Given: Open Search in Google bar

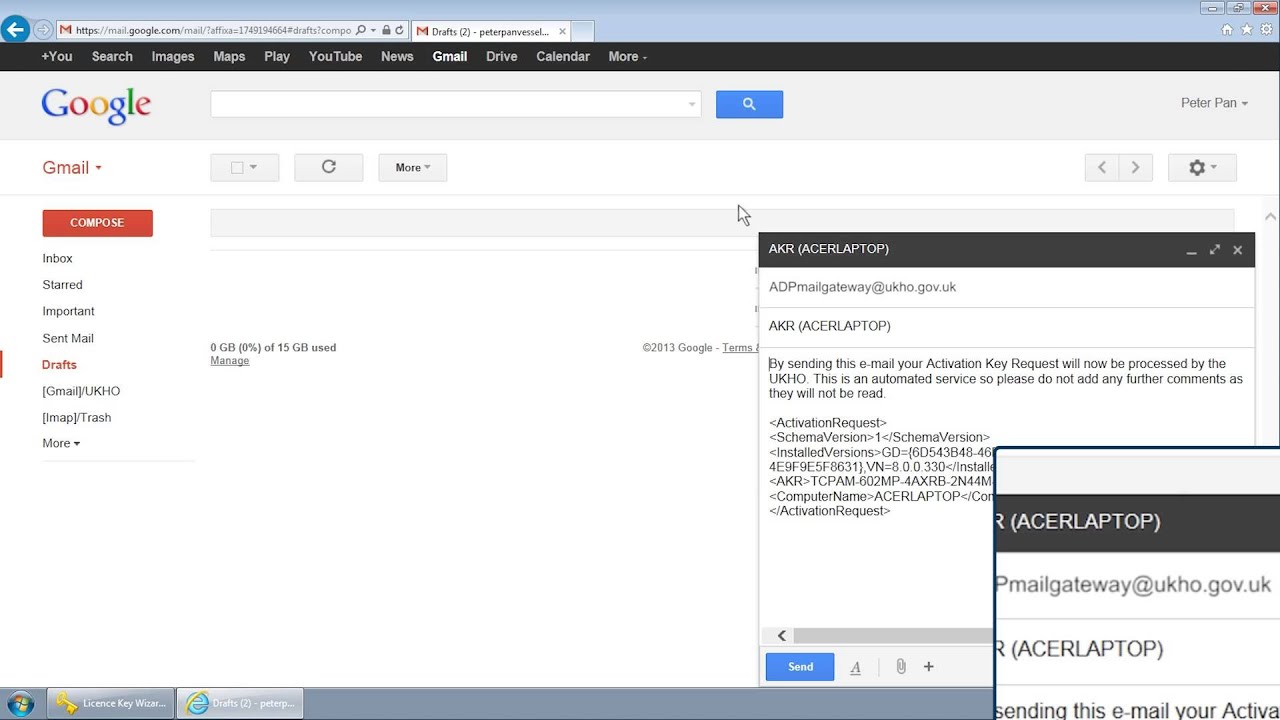Looking at the screenshot, I should click(112, 57).
